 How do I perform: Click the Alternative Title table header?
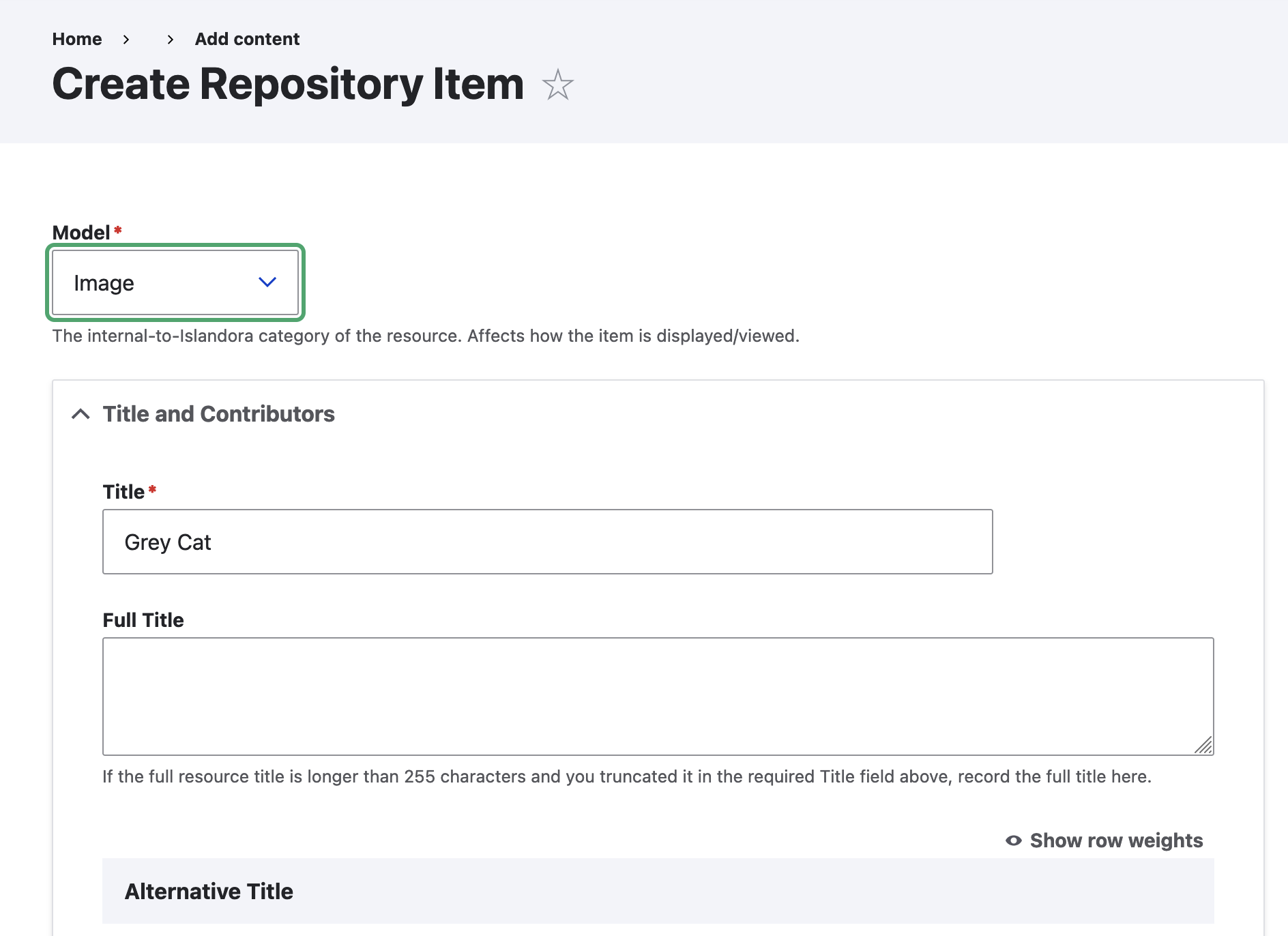209,891
